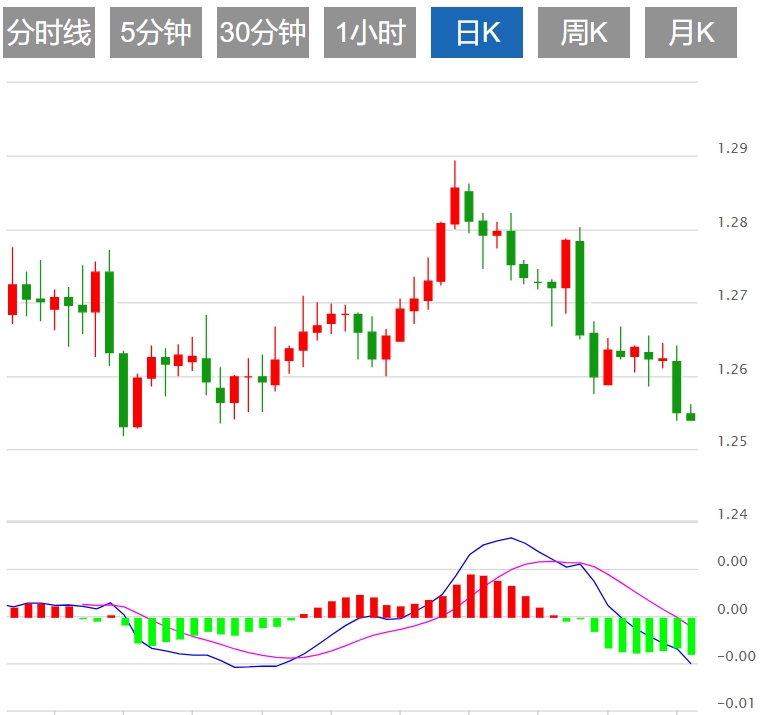Image resolution: width=769 pixels, height=715 pixels.
Task: Click the -0.01 MACD axis label
Action: pyautogui.click(x=736, y=703)
